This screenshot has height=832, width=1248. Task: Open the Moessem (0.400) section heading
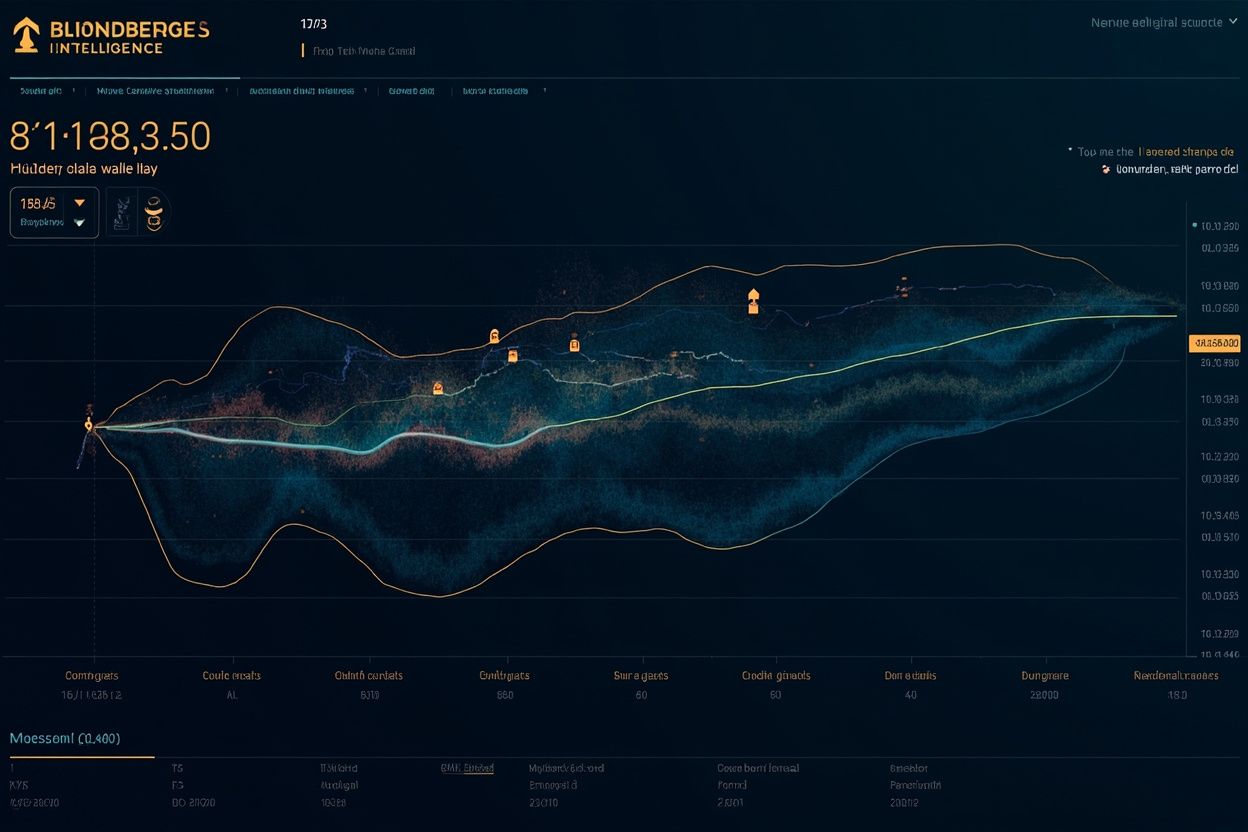(x=65, y=739)
